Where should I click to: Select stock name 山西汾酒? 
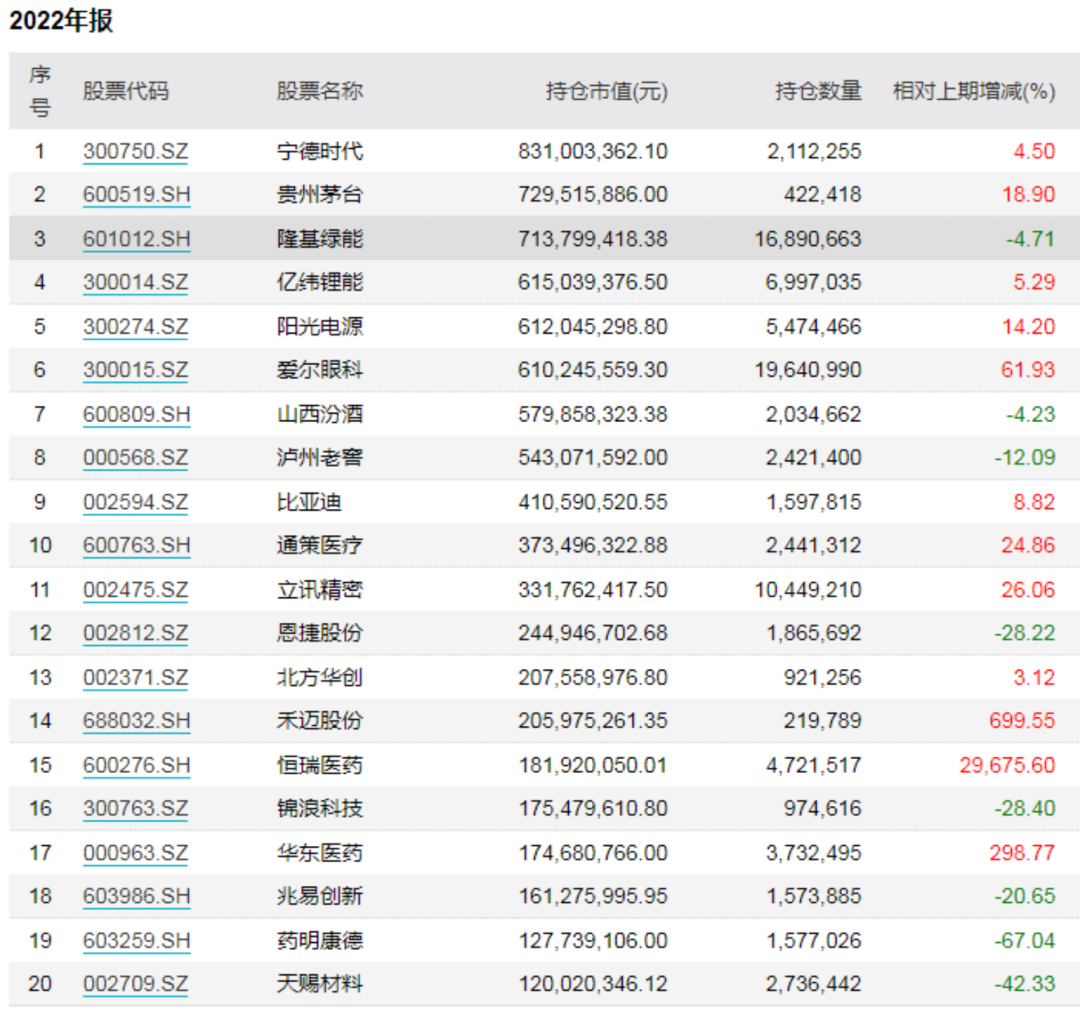pos(320,414)
